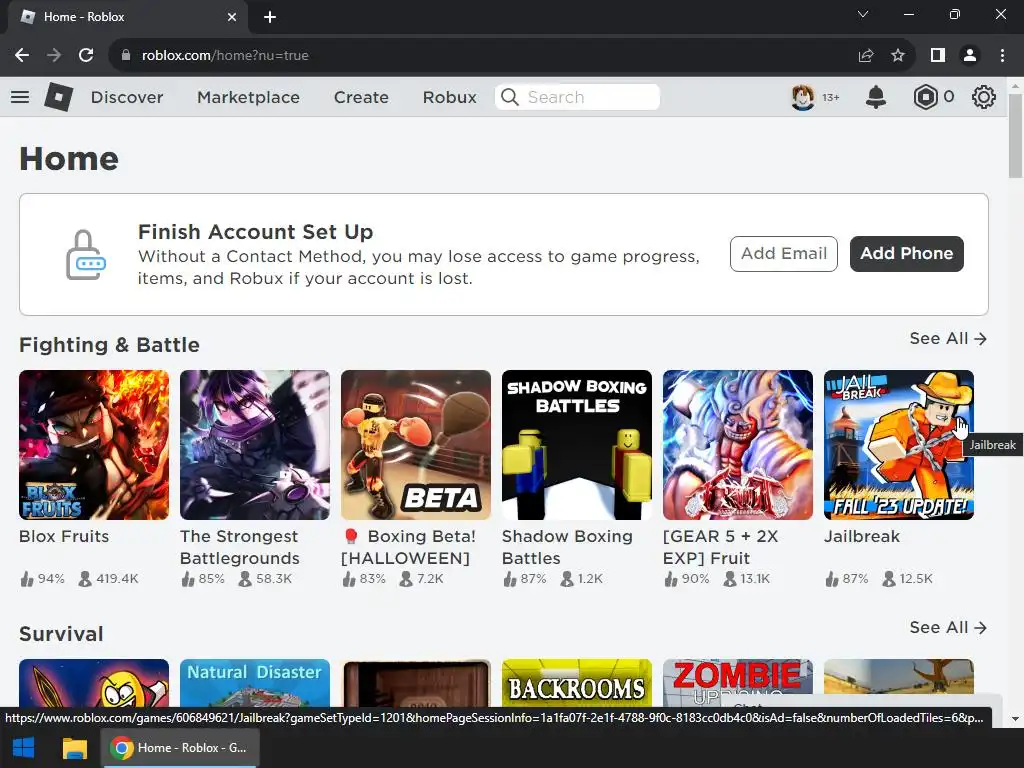
Task: Click the 13+ age label
Action: point(831,97)
